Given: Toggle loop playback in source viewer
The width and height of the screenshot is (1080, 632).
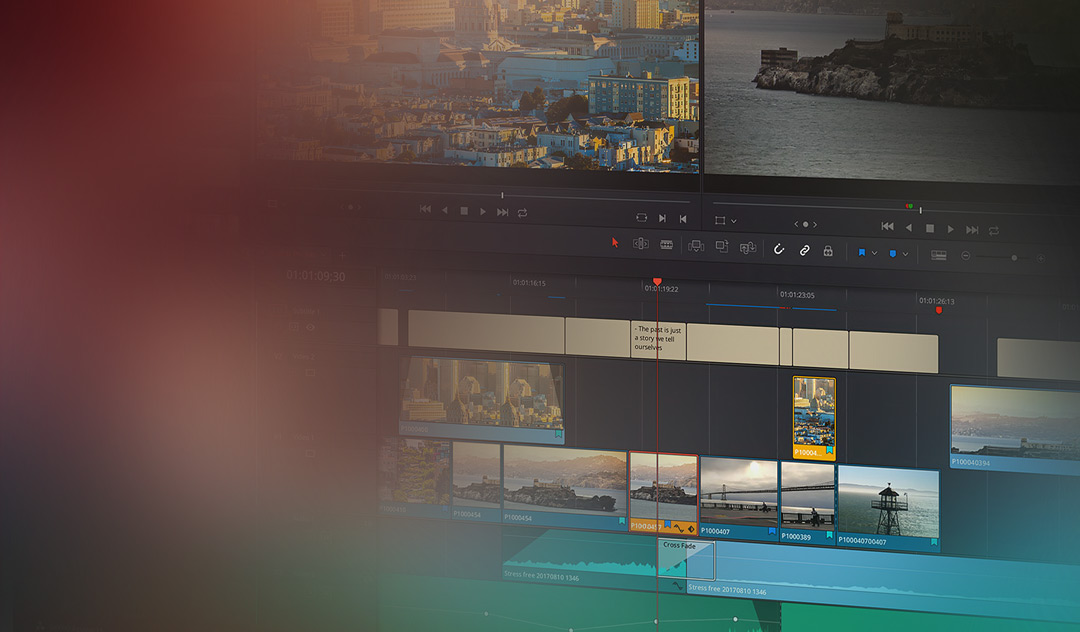Looking at the screenshot, I should (523, 213).
